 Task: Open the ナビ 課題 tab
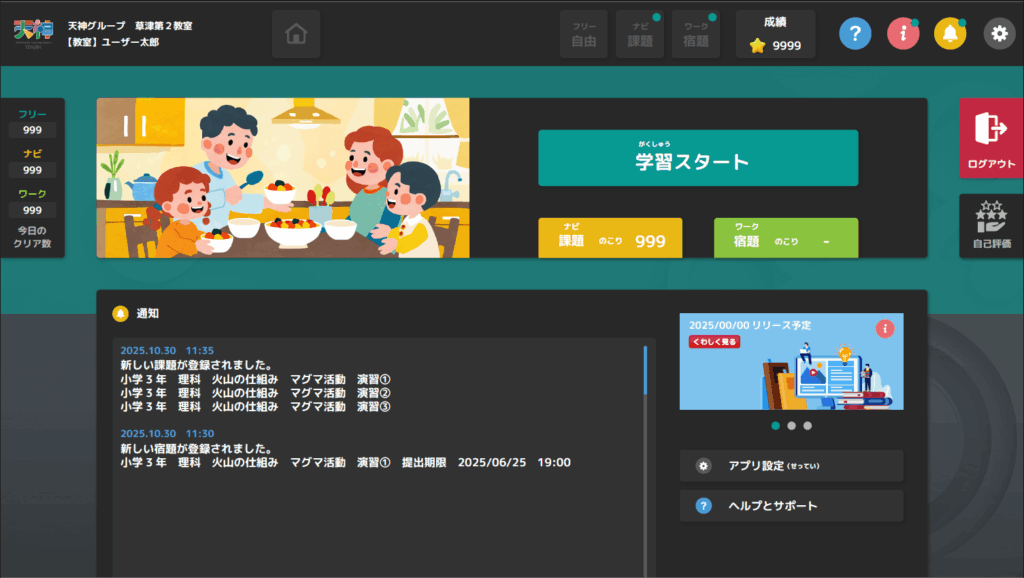click(x=640, y=33)
